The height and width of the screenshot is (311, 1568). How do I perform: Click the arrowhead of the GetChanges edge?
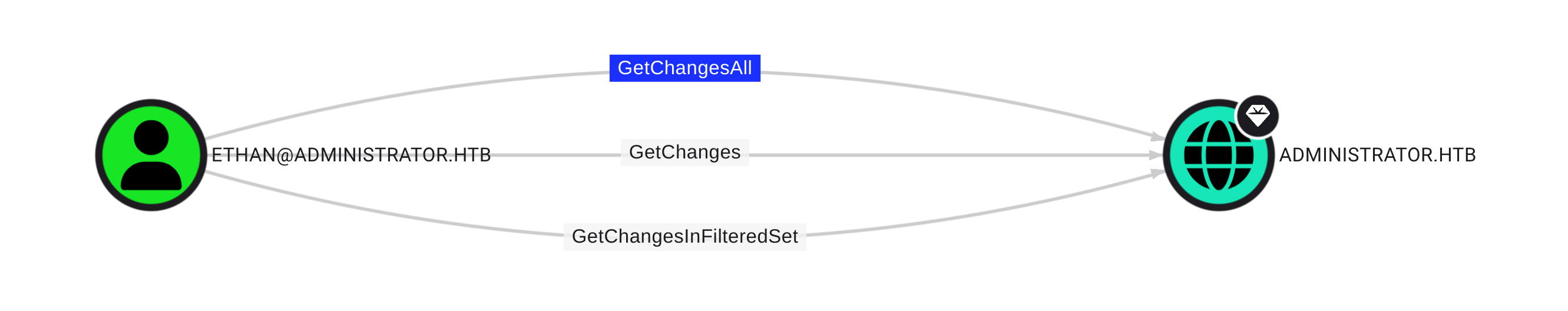point(1156,155)
